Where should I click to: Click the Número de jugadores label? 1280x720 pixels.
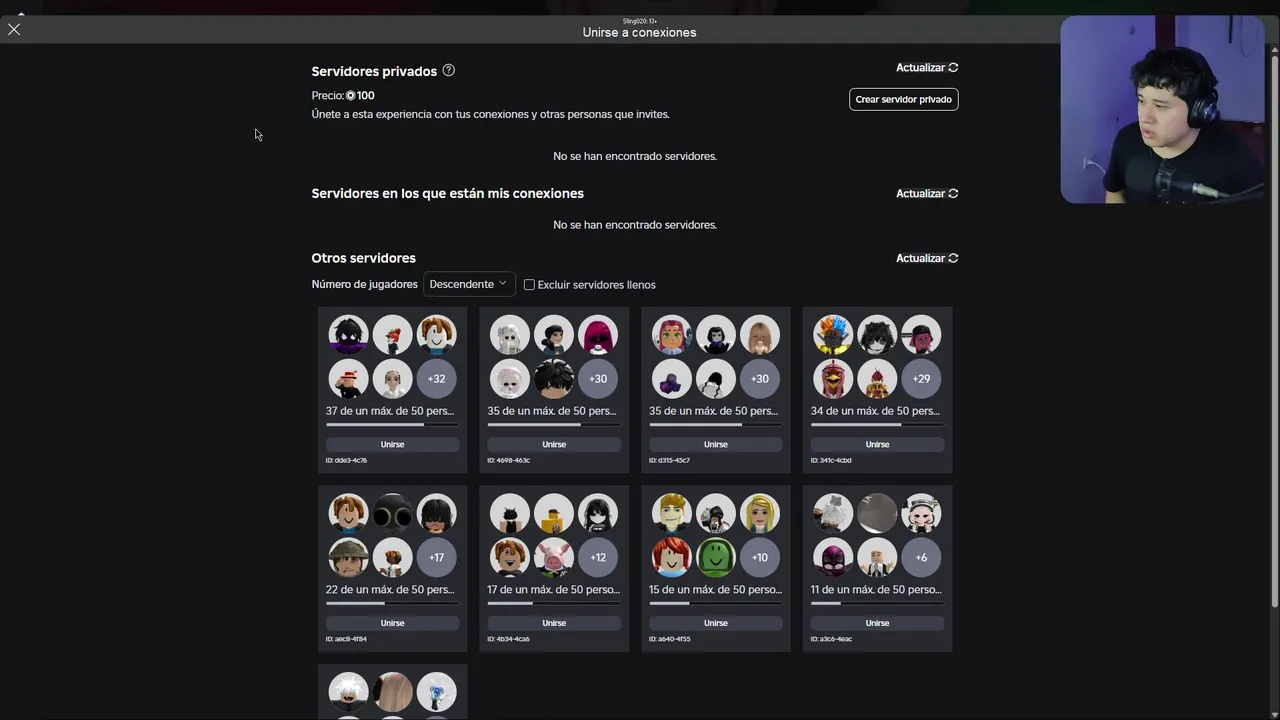click(x=364, y=285)
